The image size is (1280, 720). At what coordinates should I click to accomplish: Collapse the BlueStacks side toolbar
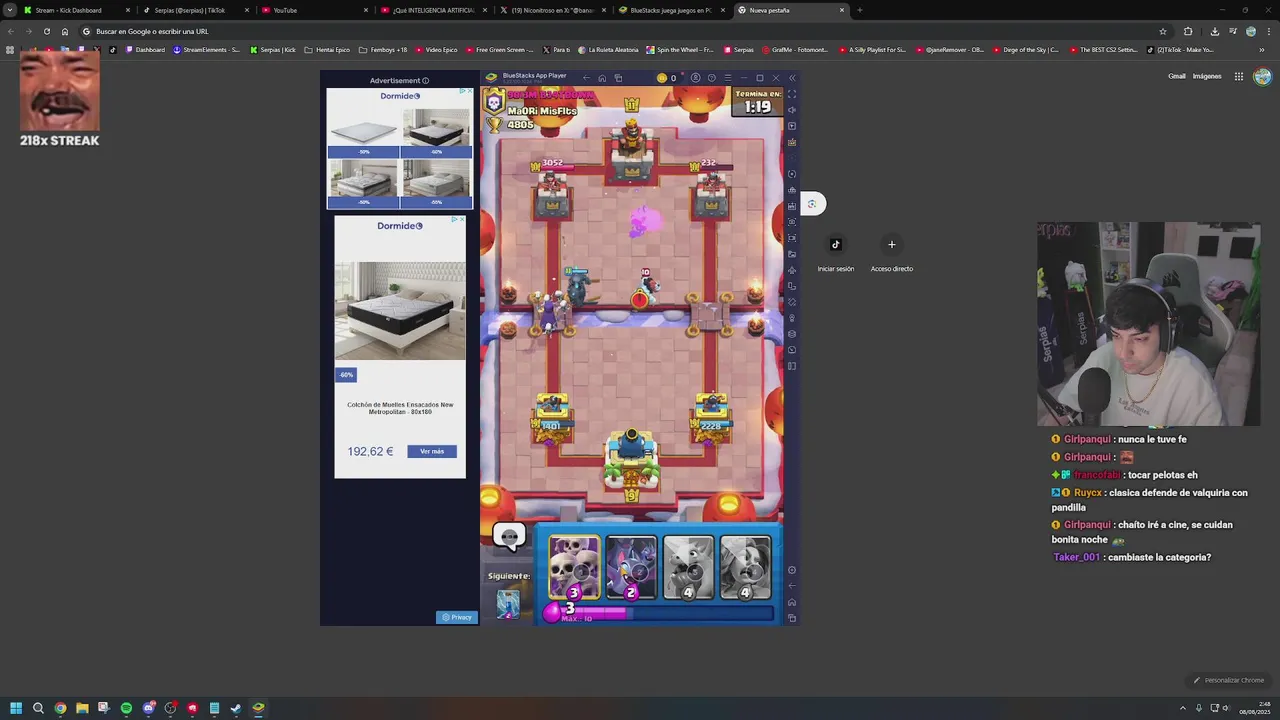click(x=792, y=78)
